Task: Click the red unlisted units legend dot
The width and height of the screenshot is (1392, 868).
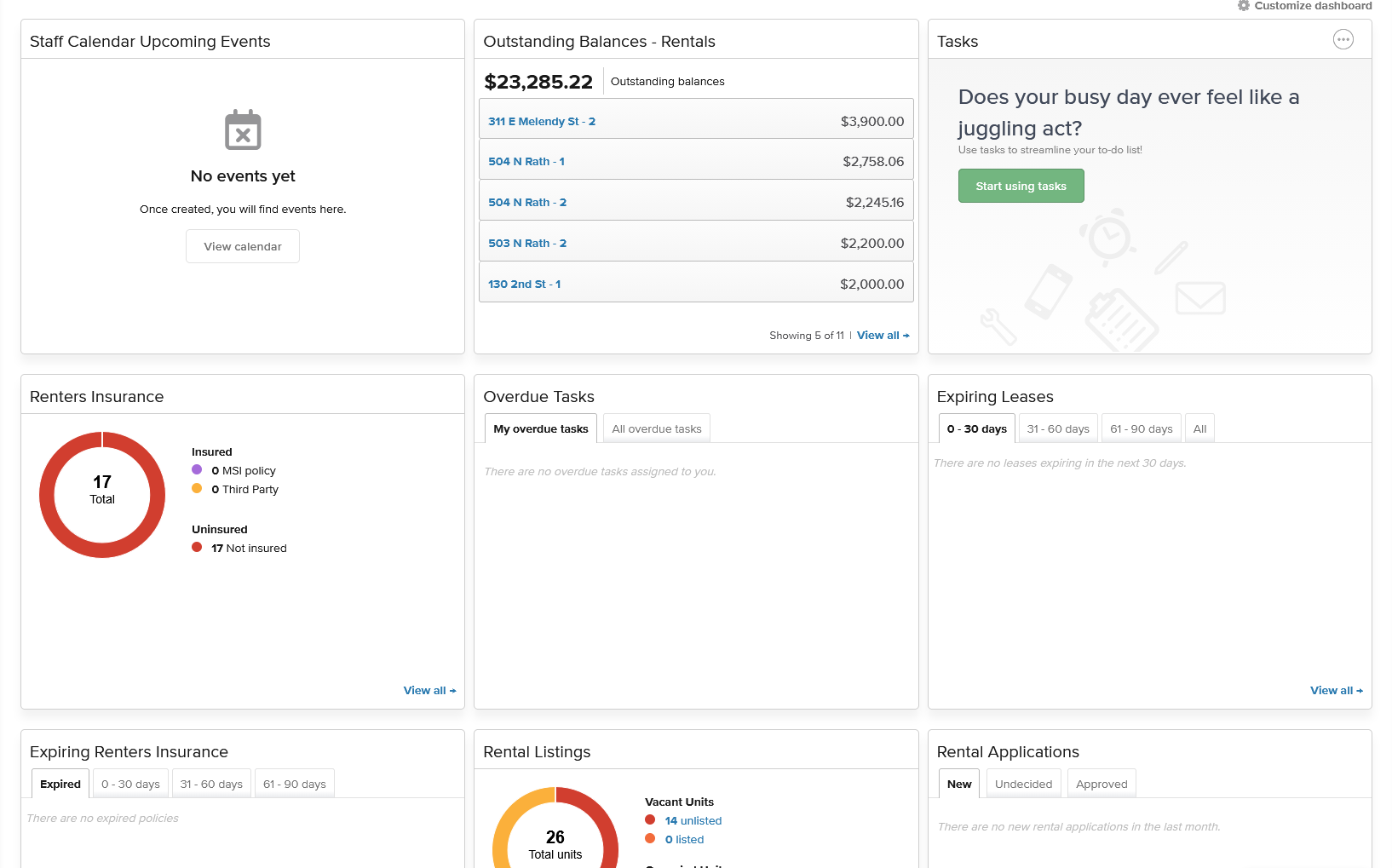Action: pos(650,819)
